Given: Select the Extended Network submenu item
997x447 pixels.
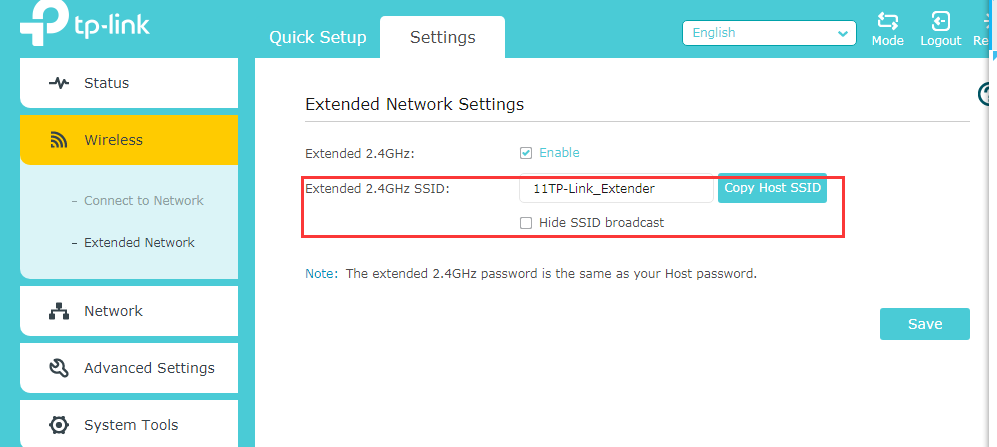Looking at the screenshot, I should point(139,243).
